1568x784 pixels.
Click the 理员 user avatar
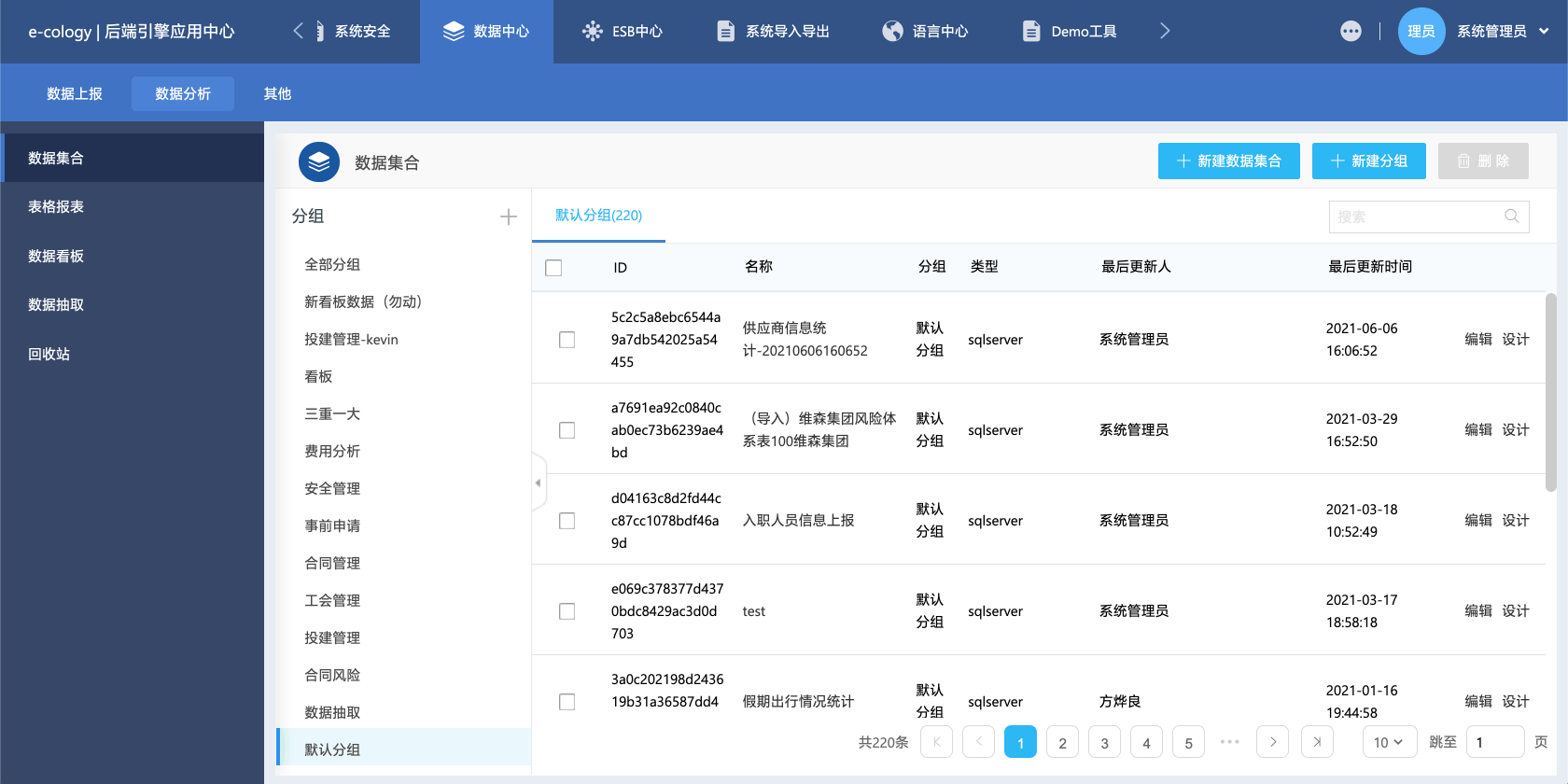[1421, 31]
